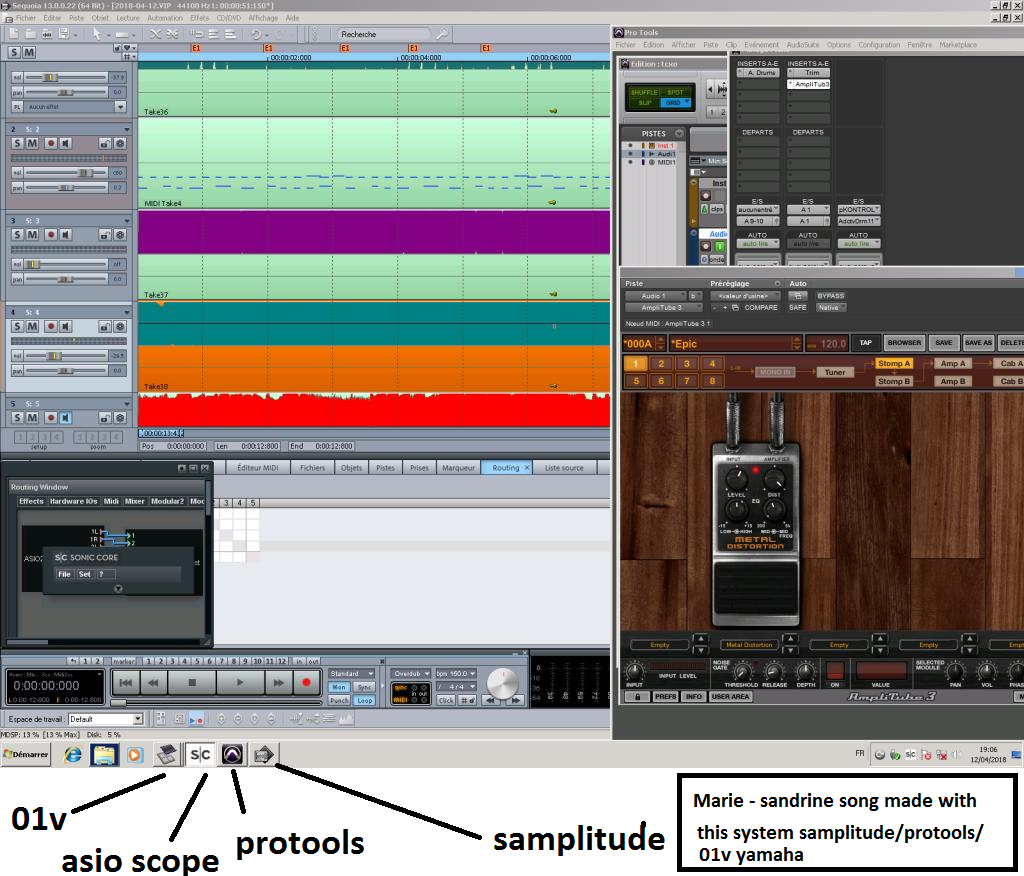Open track 2 settings gear icon
Screen dimensions: 1024x876
[121, 143]
